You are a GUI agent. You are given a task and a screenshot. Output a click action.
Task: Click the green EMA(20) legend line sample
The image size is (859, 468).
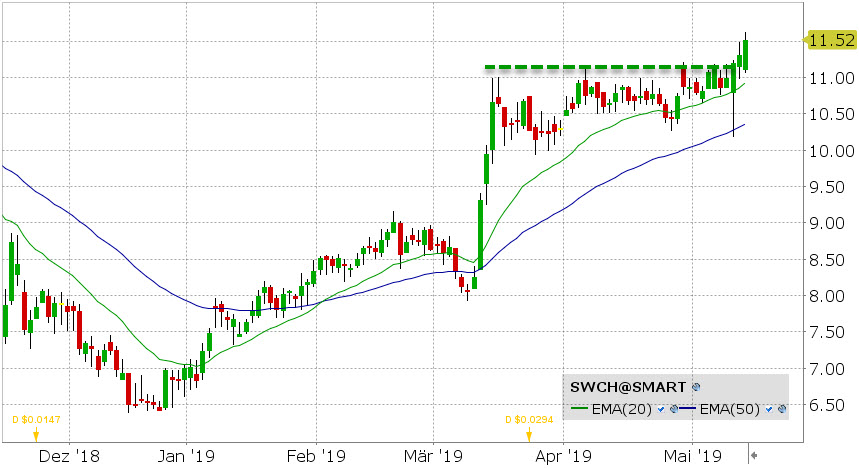pyautogui.click(x=579, y=408)
